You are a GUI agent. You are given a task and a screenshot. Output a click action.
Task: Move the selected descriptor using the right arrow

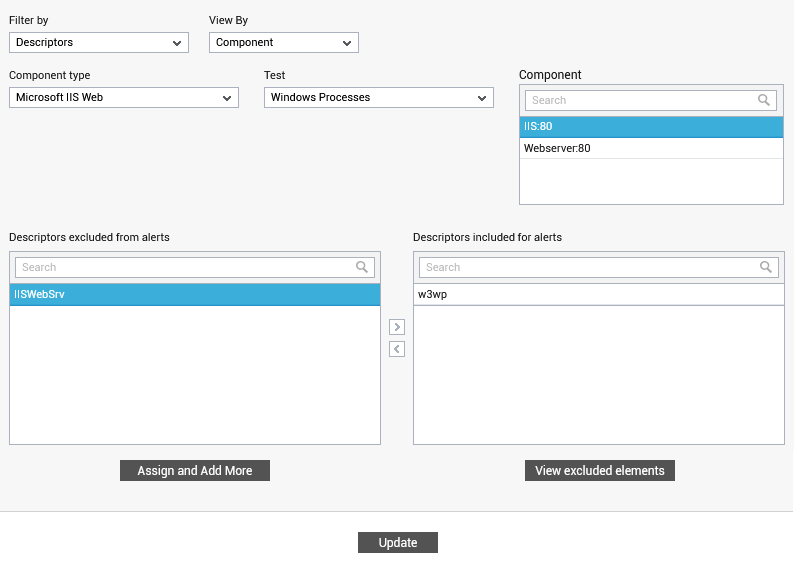397,327
